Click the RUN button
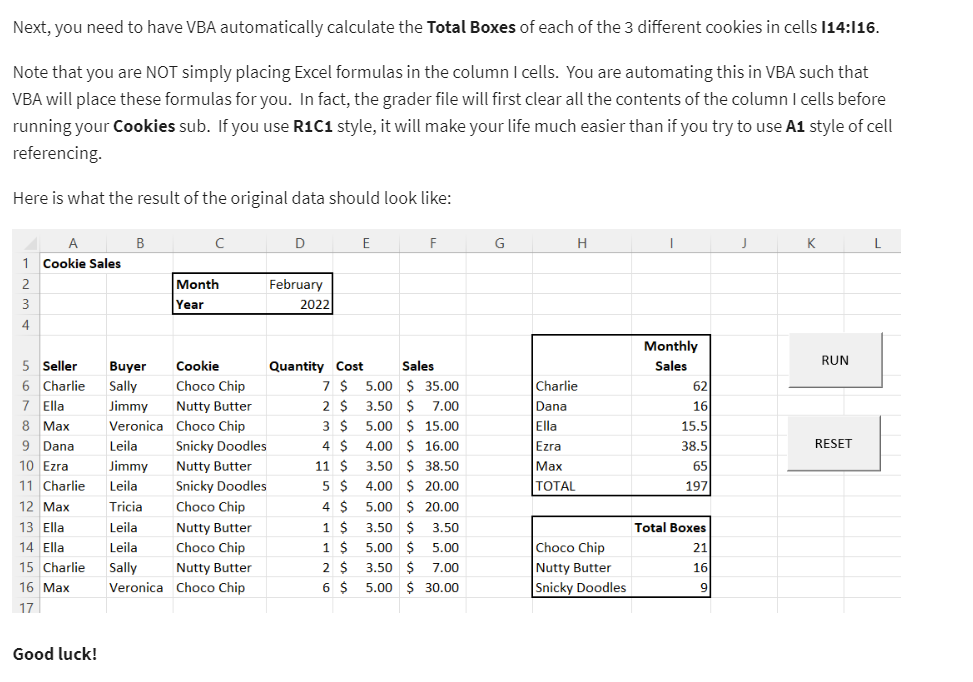This screenshot has height=682, width=973. pos(835,360)
